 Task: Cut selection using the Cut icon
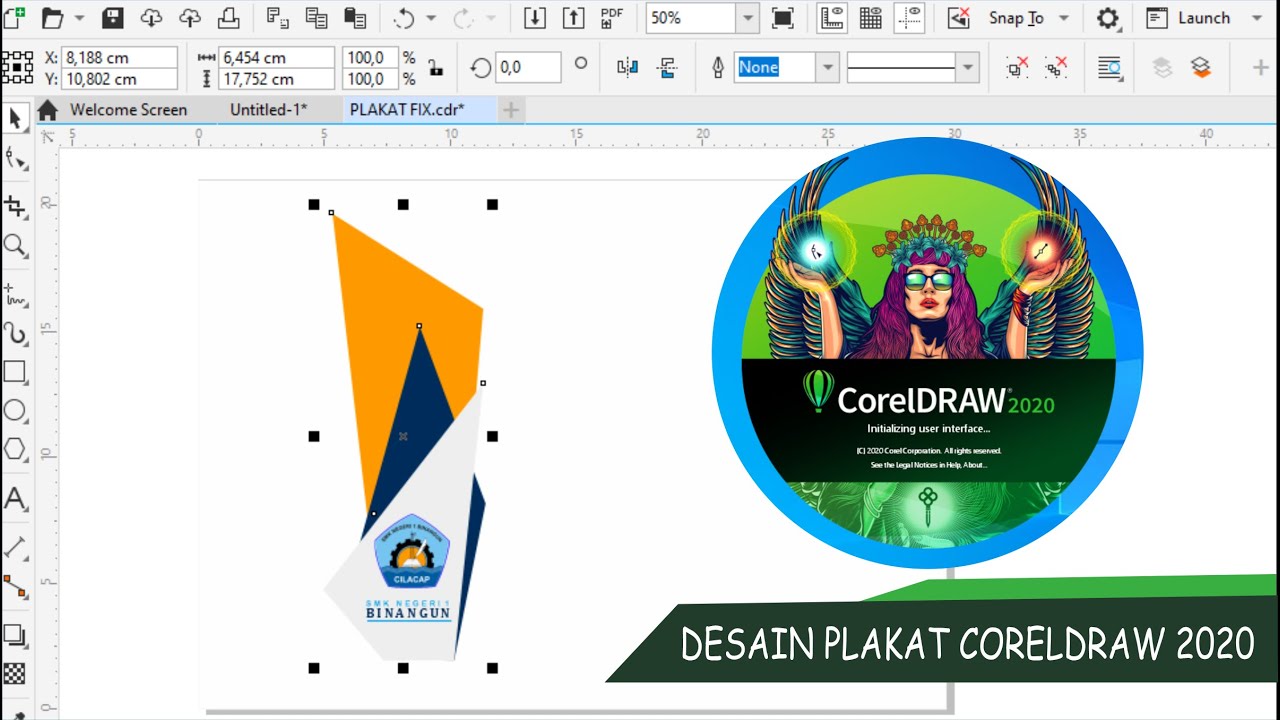[279, 18]
